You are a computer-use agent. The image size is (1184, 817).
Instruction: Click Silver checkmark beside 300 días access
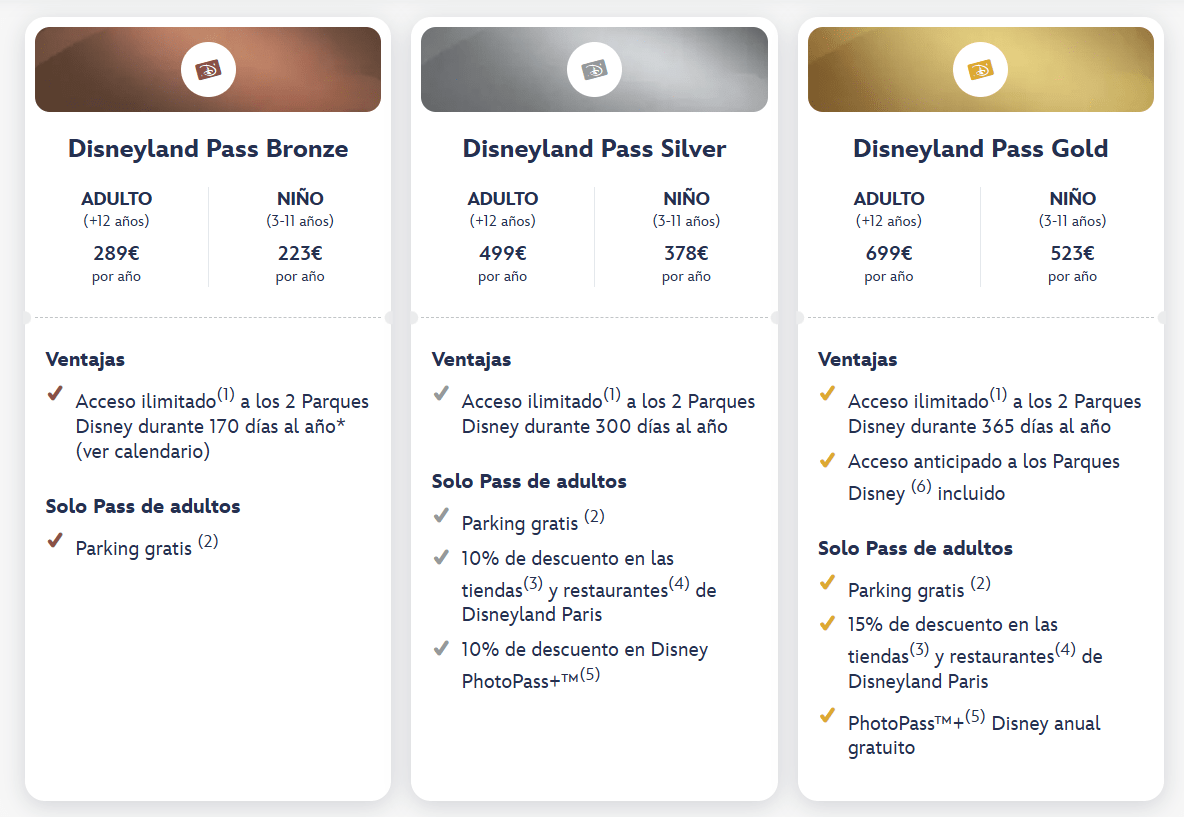pyautogui.click(x=441, y=394)
